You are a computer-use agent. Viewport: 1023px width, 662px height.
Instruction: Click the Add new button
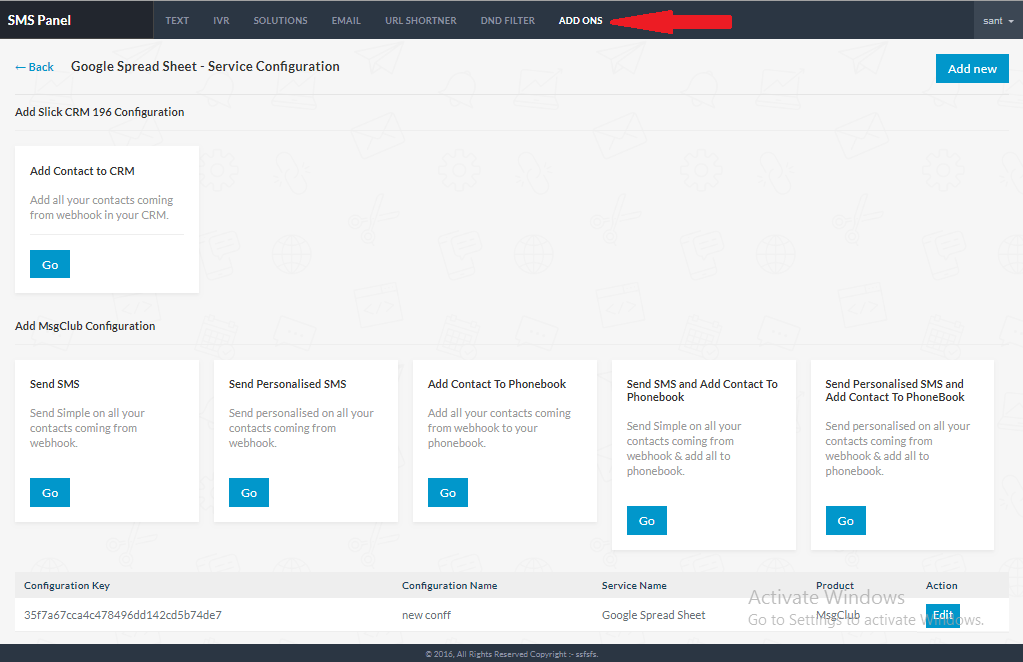pyautogui.click(x=972, y=68)
